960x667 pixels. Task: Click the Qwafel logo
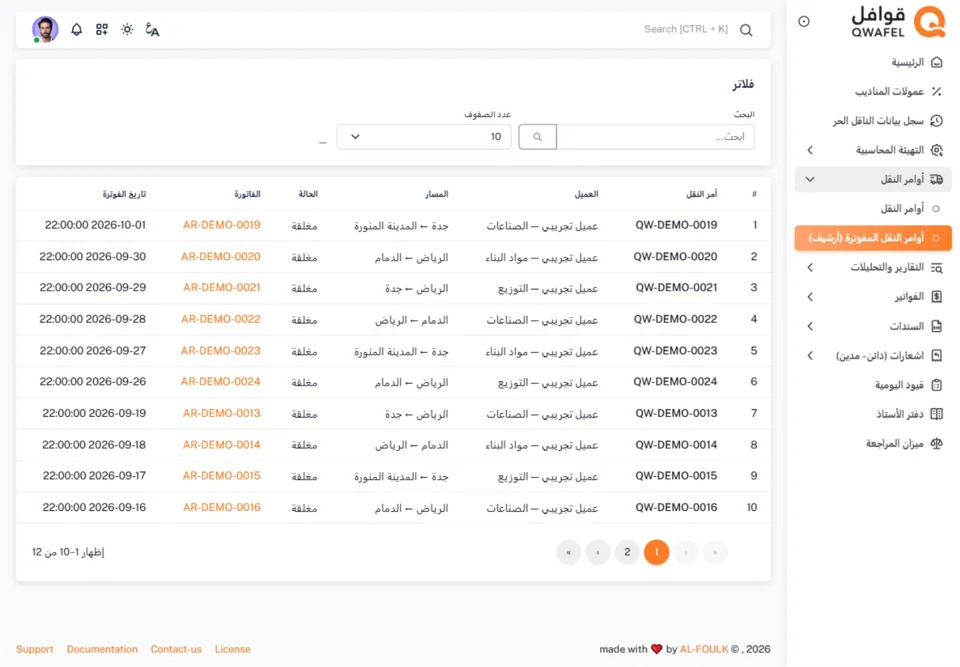pos(898,22)
